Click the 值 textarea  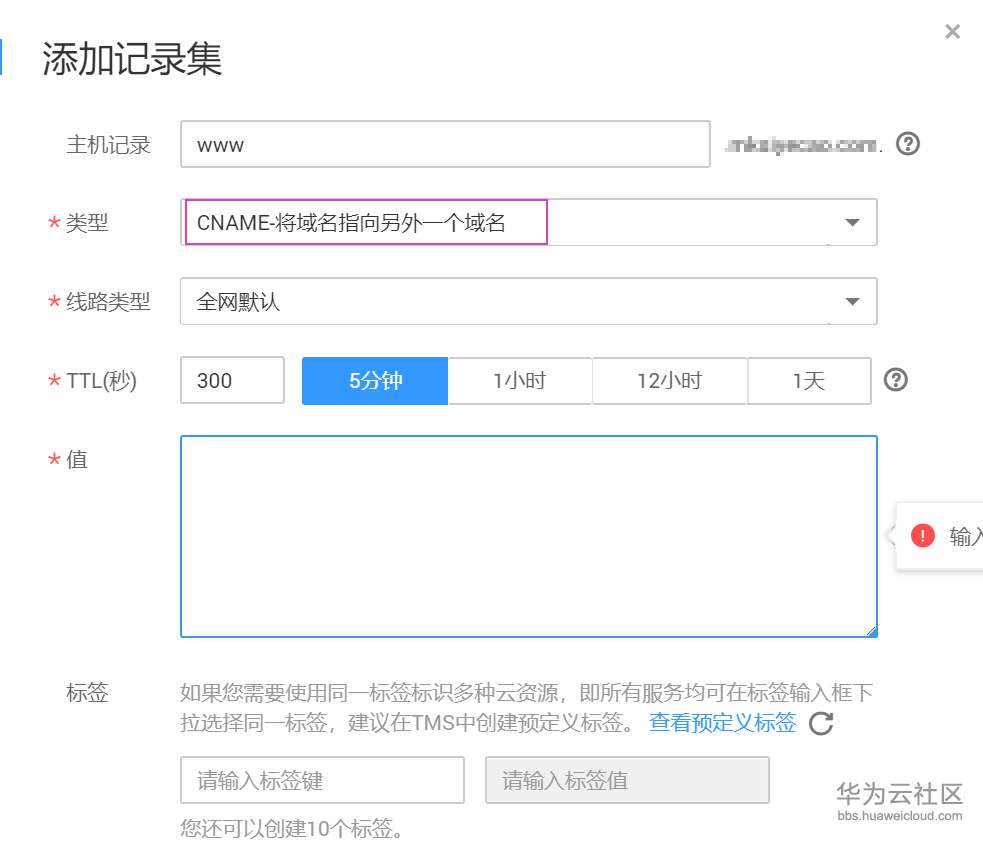(x=528, y=536)
